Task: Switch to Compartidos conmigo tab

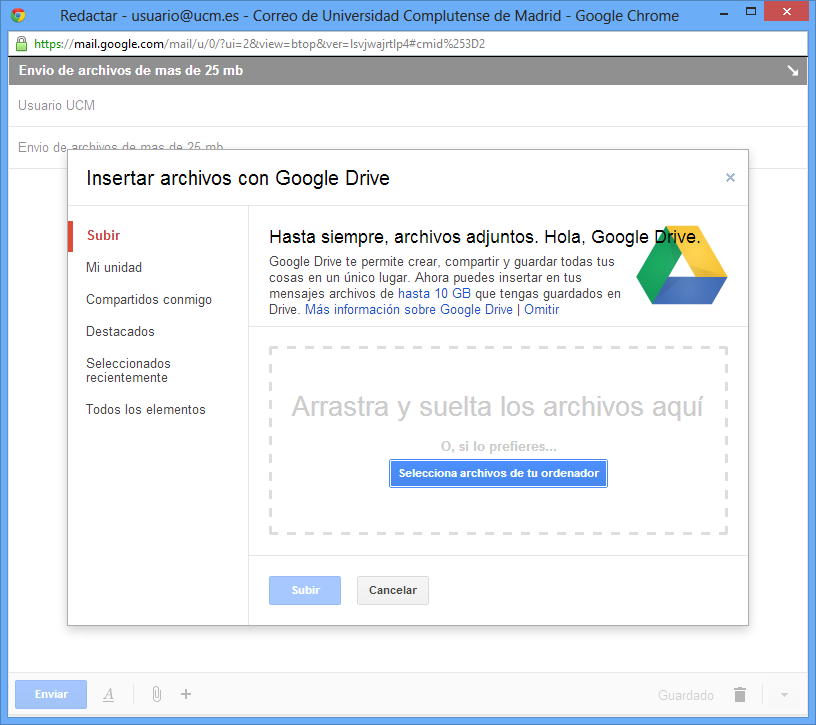Action: [x=149, y=300]
